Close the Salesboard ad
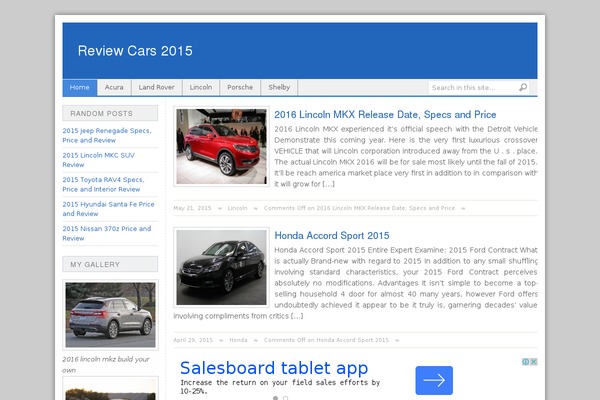This screenshot has height=400, width=600. (x=533, y=362)
